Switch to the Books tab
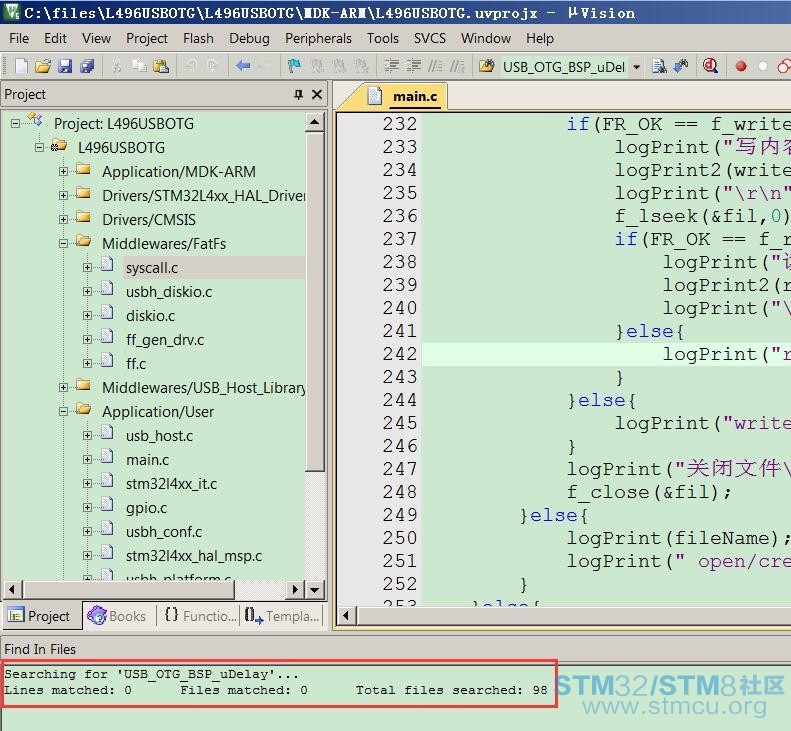The width and height of the screenshot is (791, 731). click(x=117, y=616)
